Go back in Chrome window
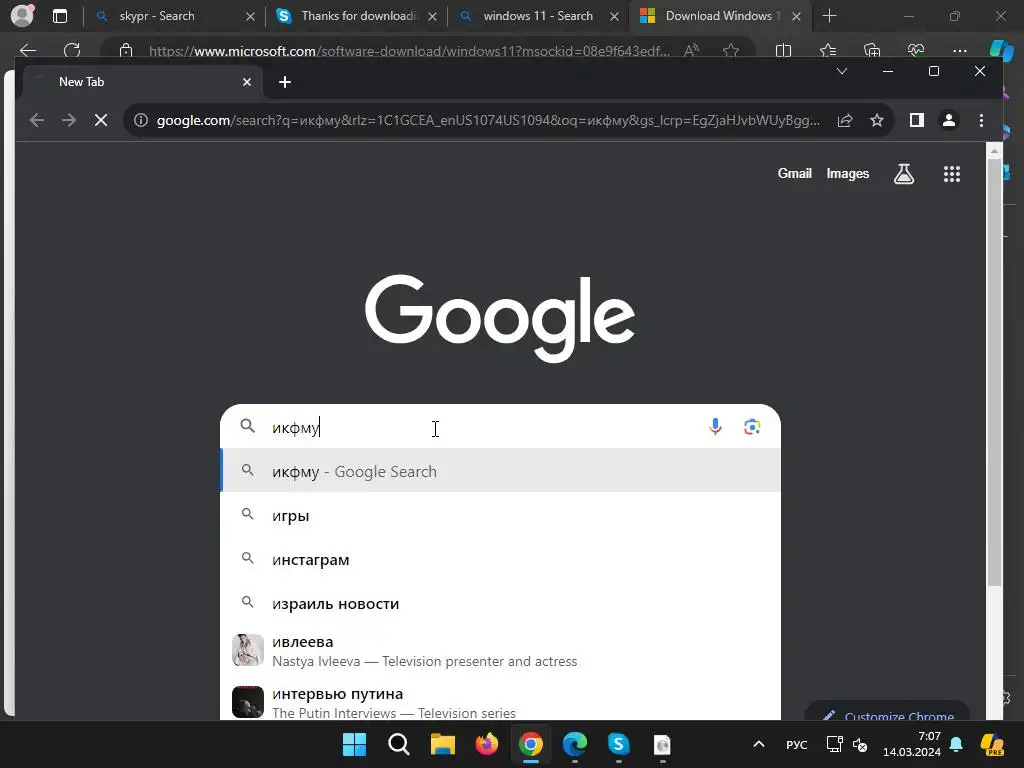This screenshot has height=768, width=1024. (37, 120)
